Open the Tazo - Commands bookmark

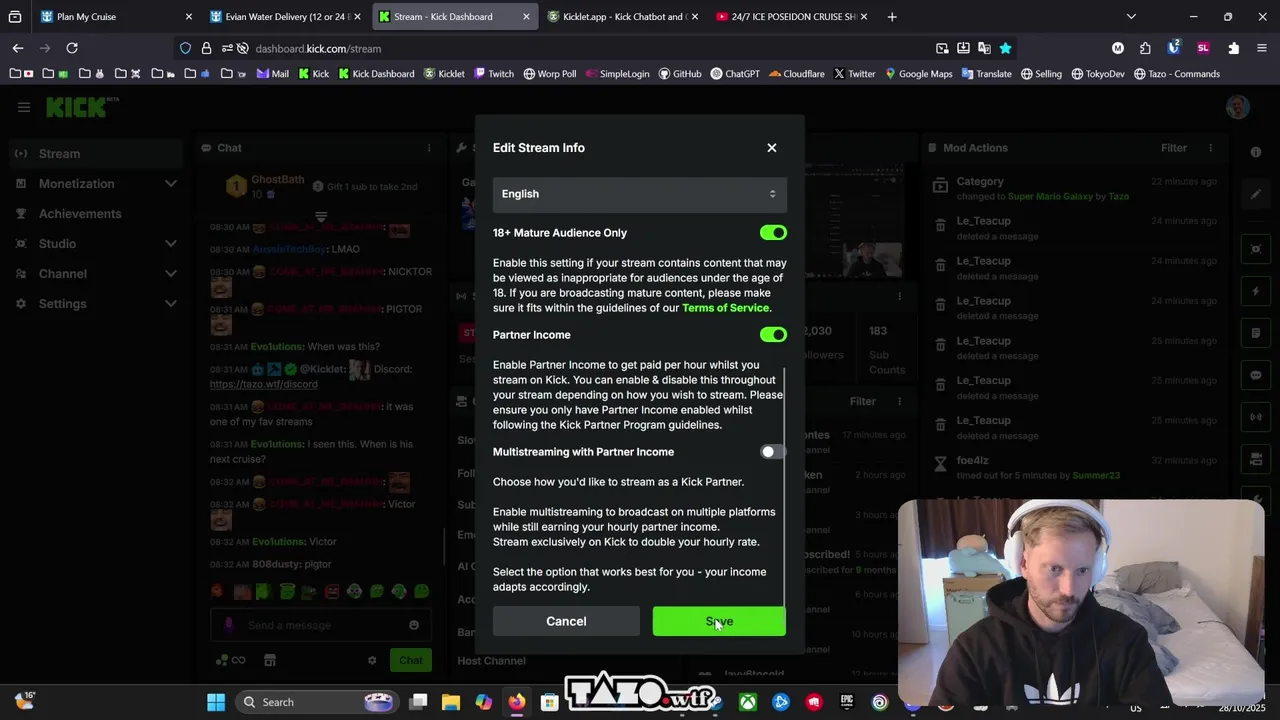click(1176, 74)
